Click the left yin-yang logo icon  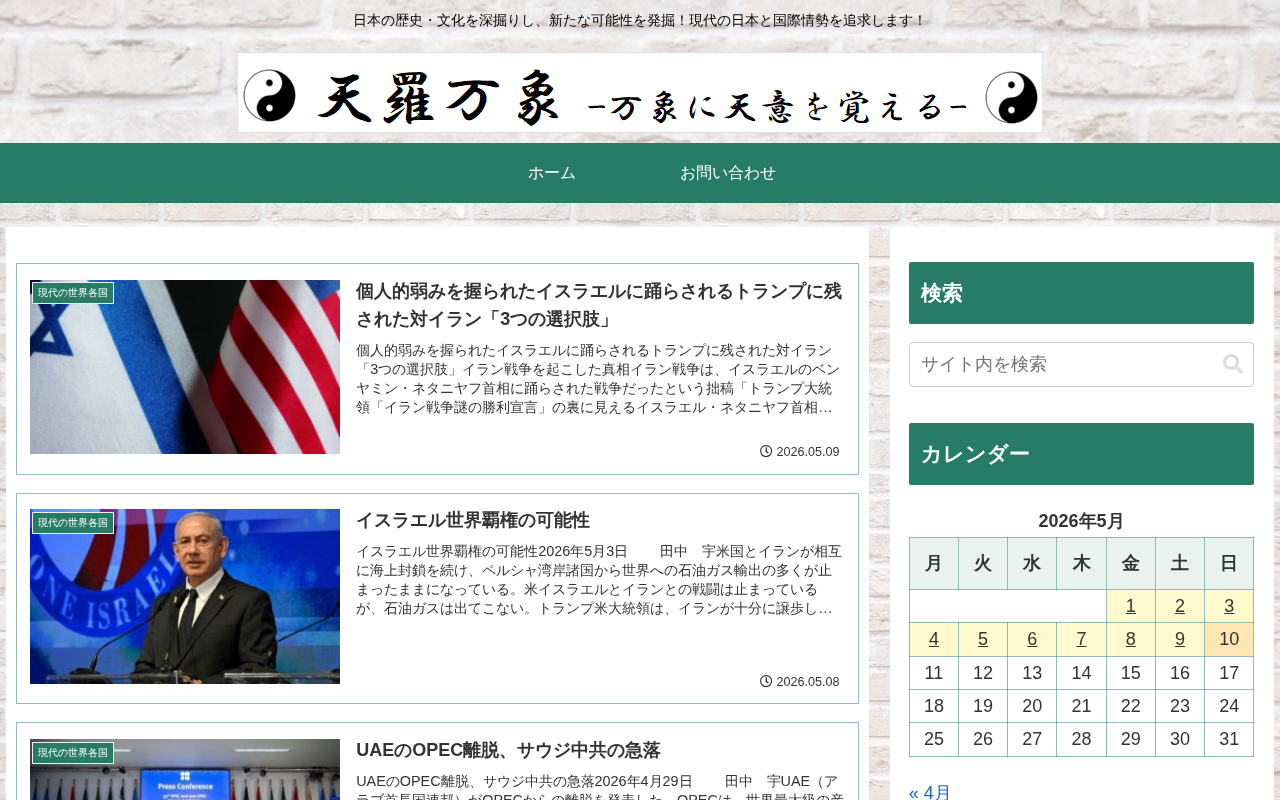(x=270, y=96)
